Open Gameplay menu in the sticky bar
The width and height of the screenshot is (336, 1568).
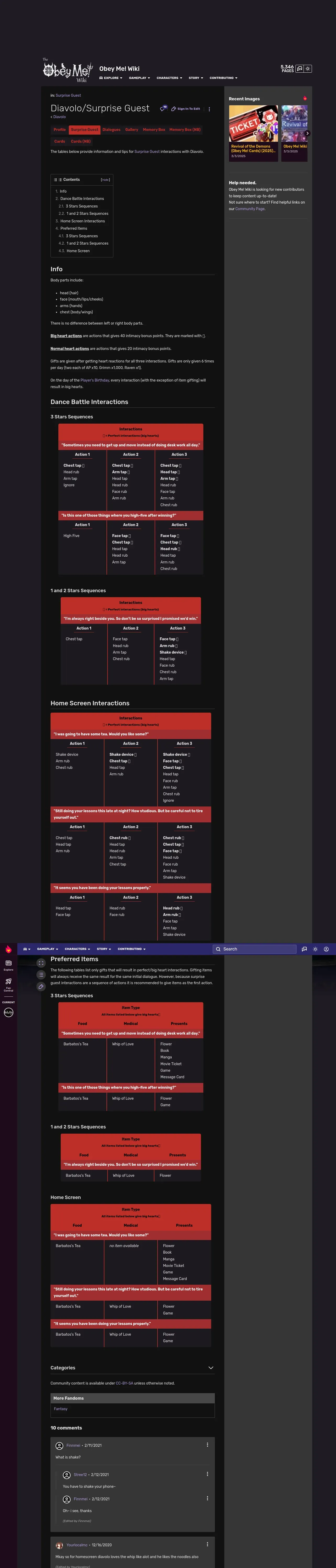(48, 949)
